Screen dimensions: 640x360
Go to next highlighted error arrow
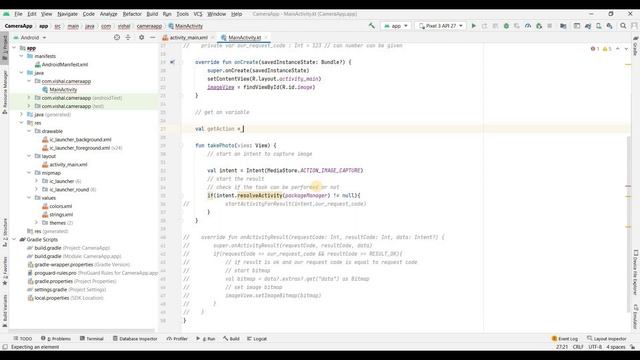pyautogui.click(x=626, y=49)
